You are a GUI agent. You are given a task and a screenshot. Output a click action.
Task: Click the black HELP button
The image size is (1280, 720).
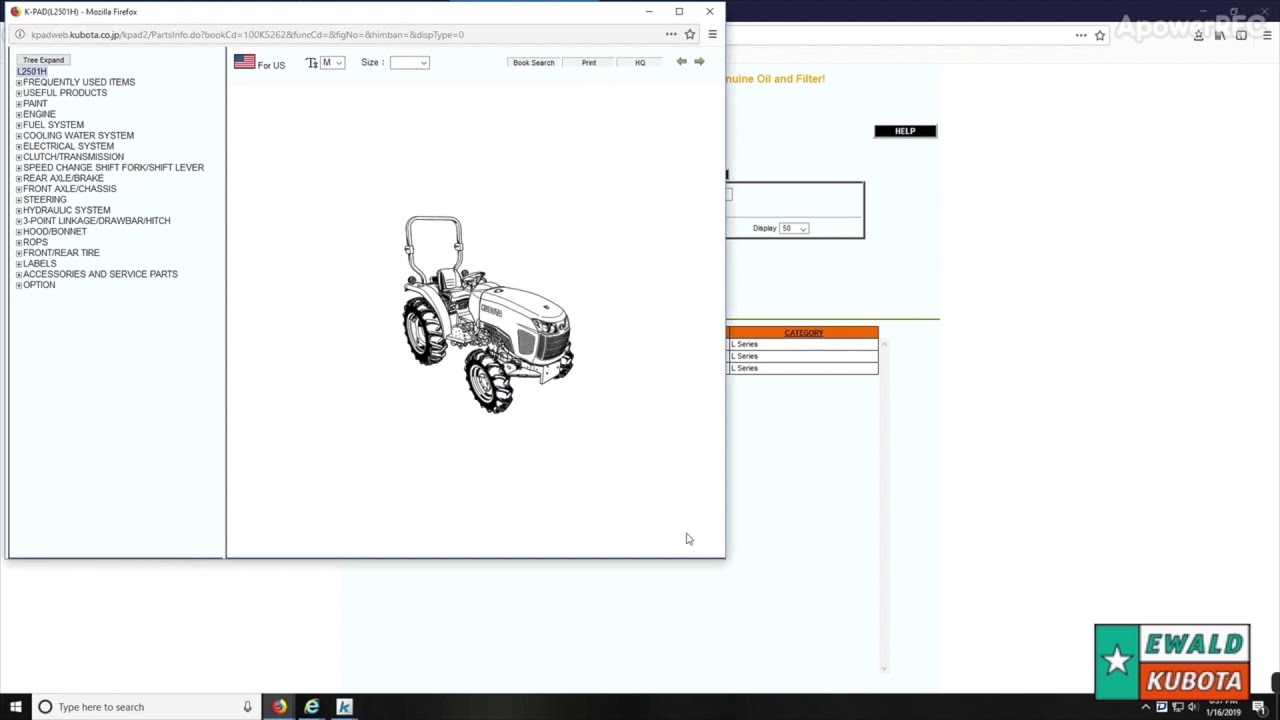[905, 131]
